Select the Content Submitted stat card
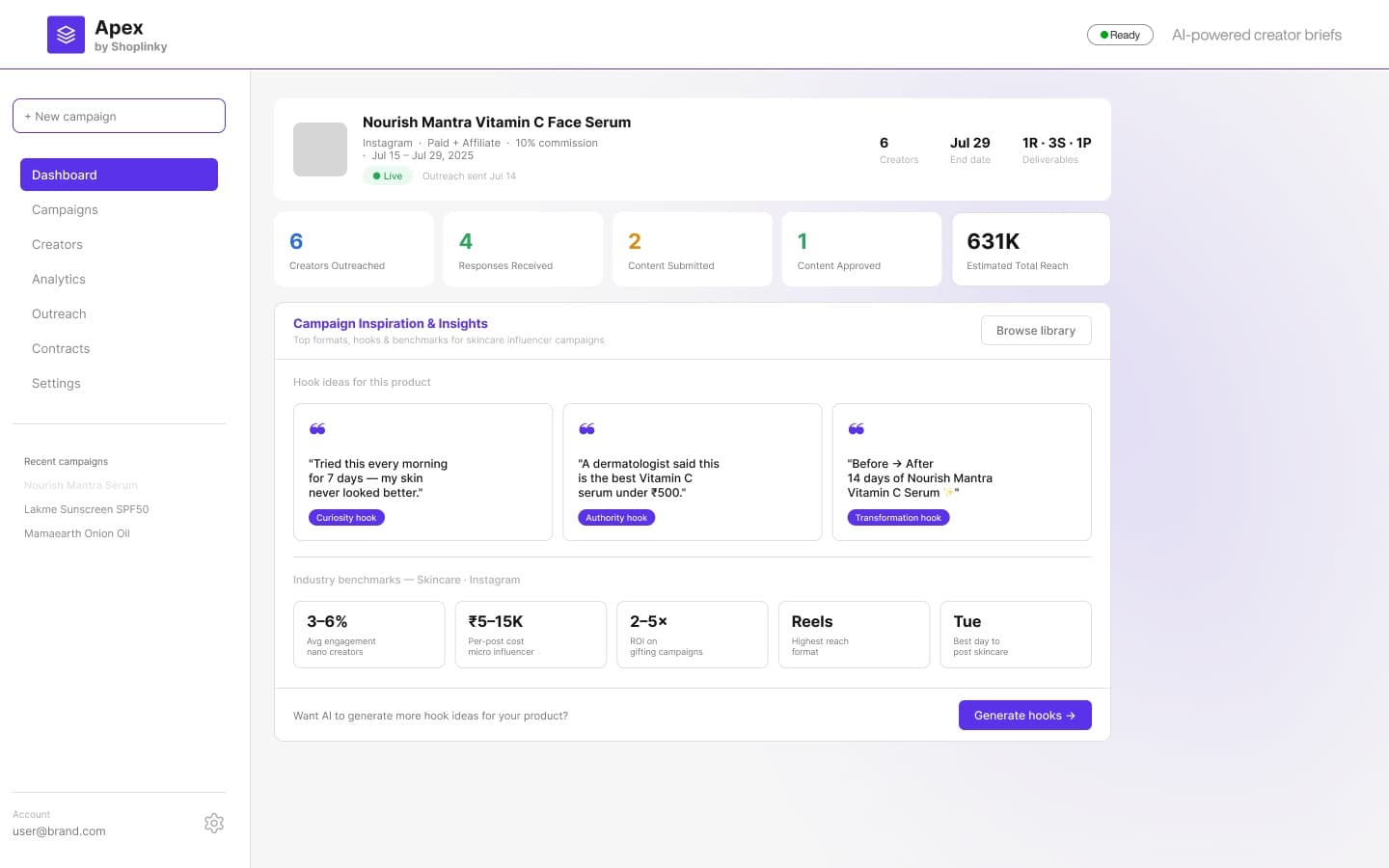The height and width of the screenshot is (868, 1389). point(693,249)
